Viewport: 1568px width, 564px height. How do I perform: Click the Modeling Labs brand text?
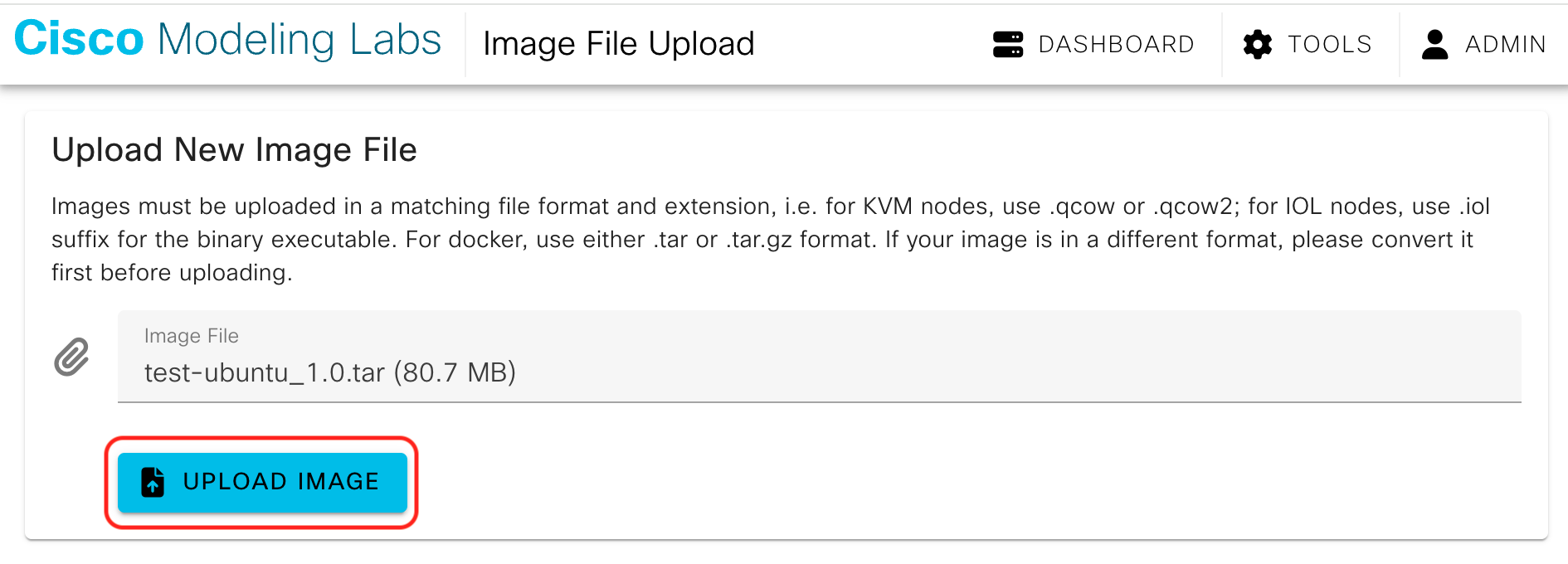click(299, 37)
